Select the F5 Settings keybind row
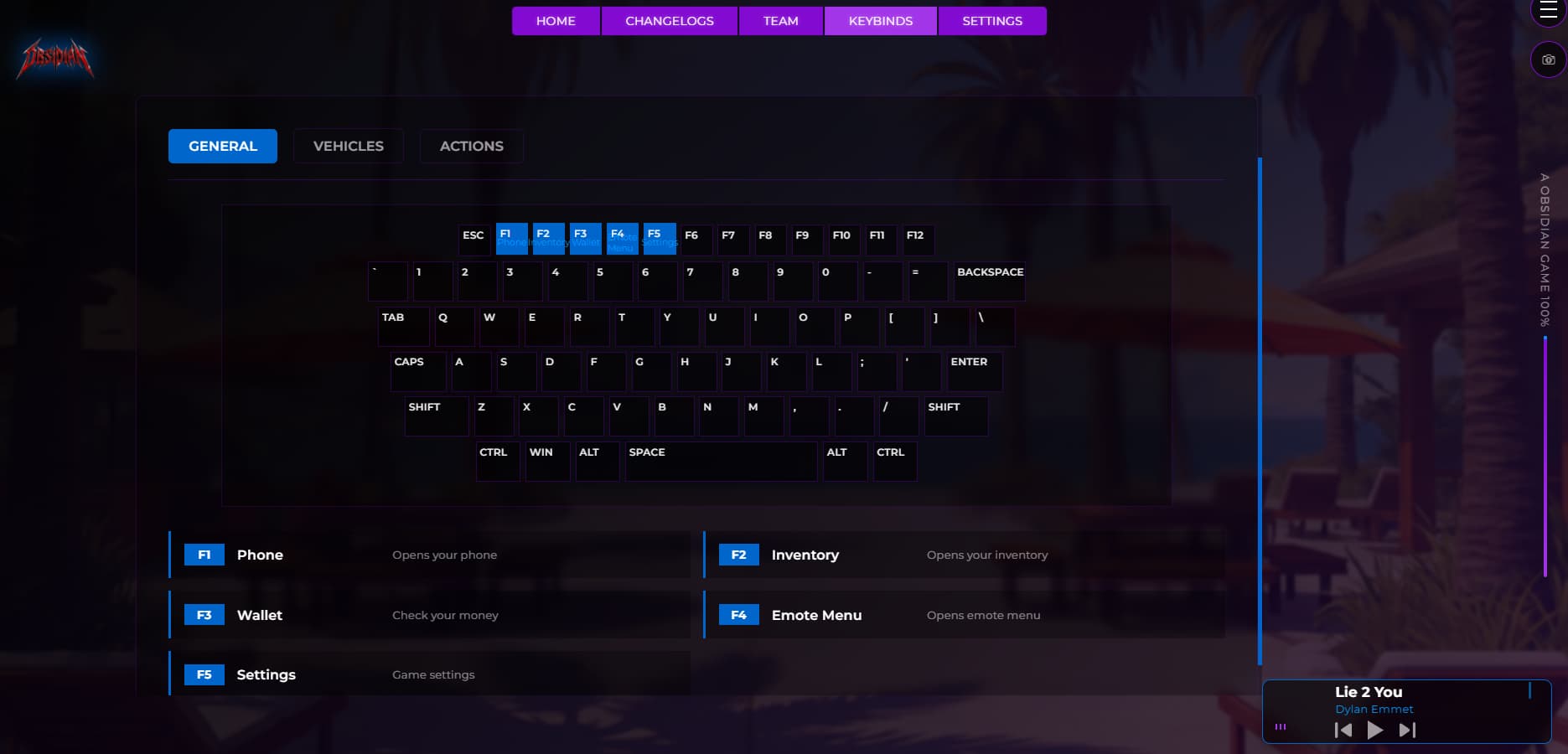The width and height of the screenshot is (1568, 754). 429,674
